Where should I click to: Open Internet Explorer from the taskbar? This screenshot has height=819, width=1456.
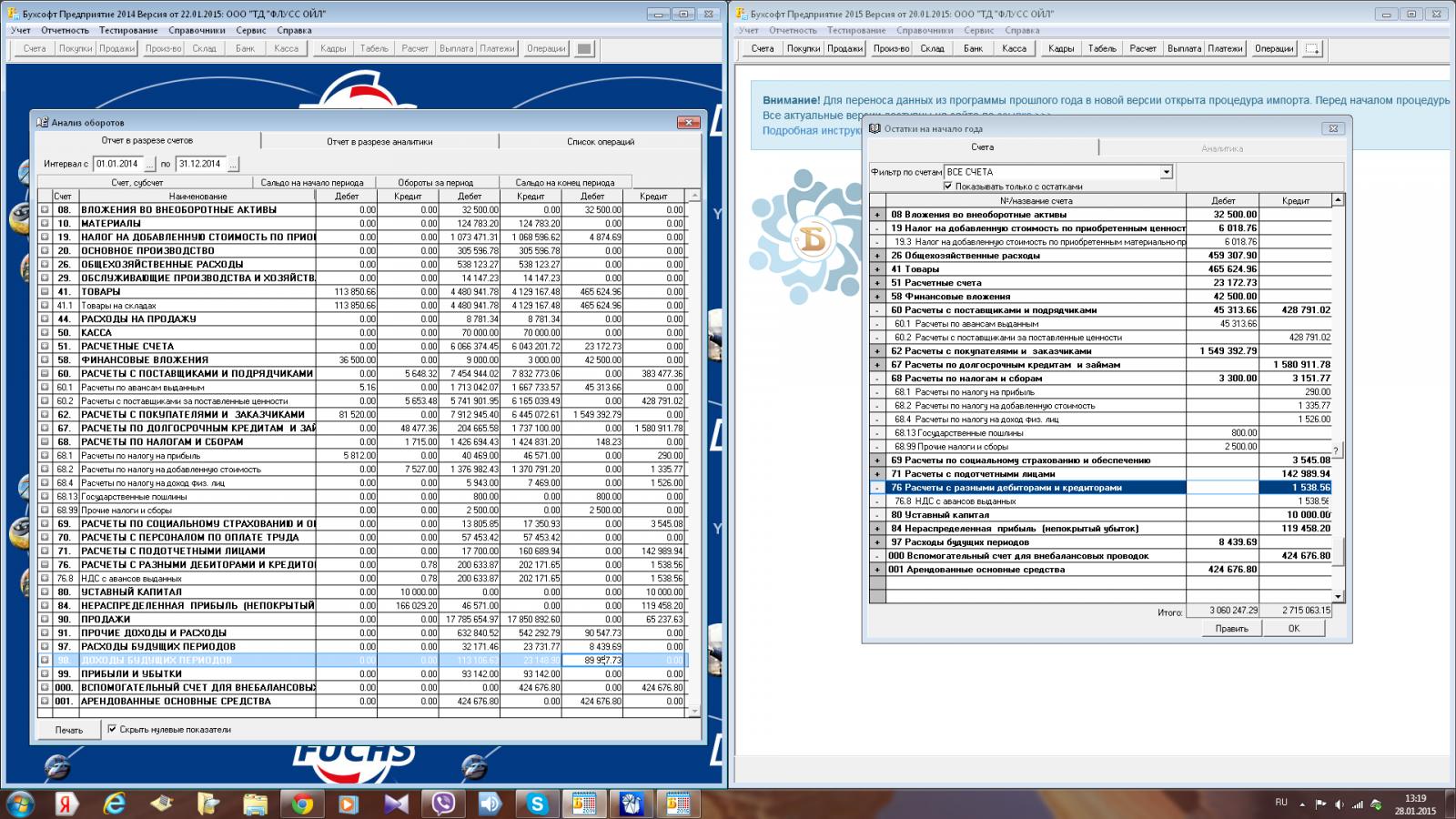point(115,804)
